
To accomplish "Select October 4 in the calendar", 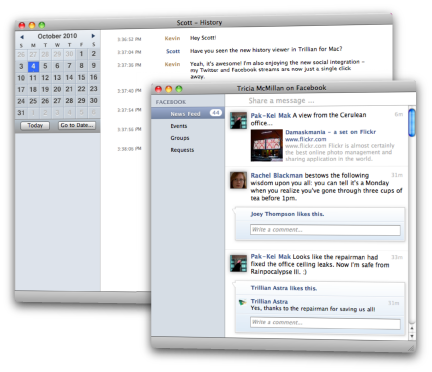I will (33, 66).
